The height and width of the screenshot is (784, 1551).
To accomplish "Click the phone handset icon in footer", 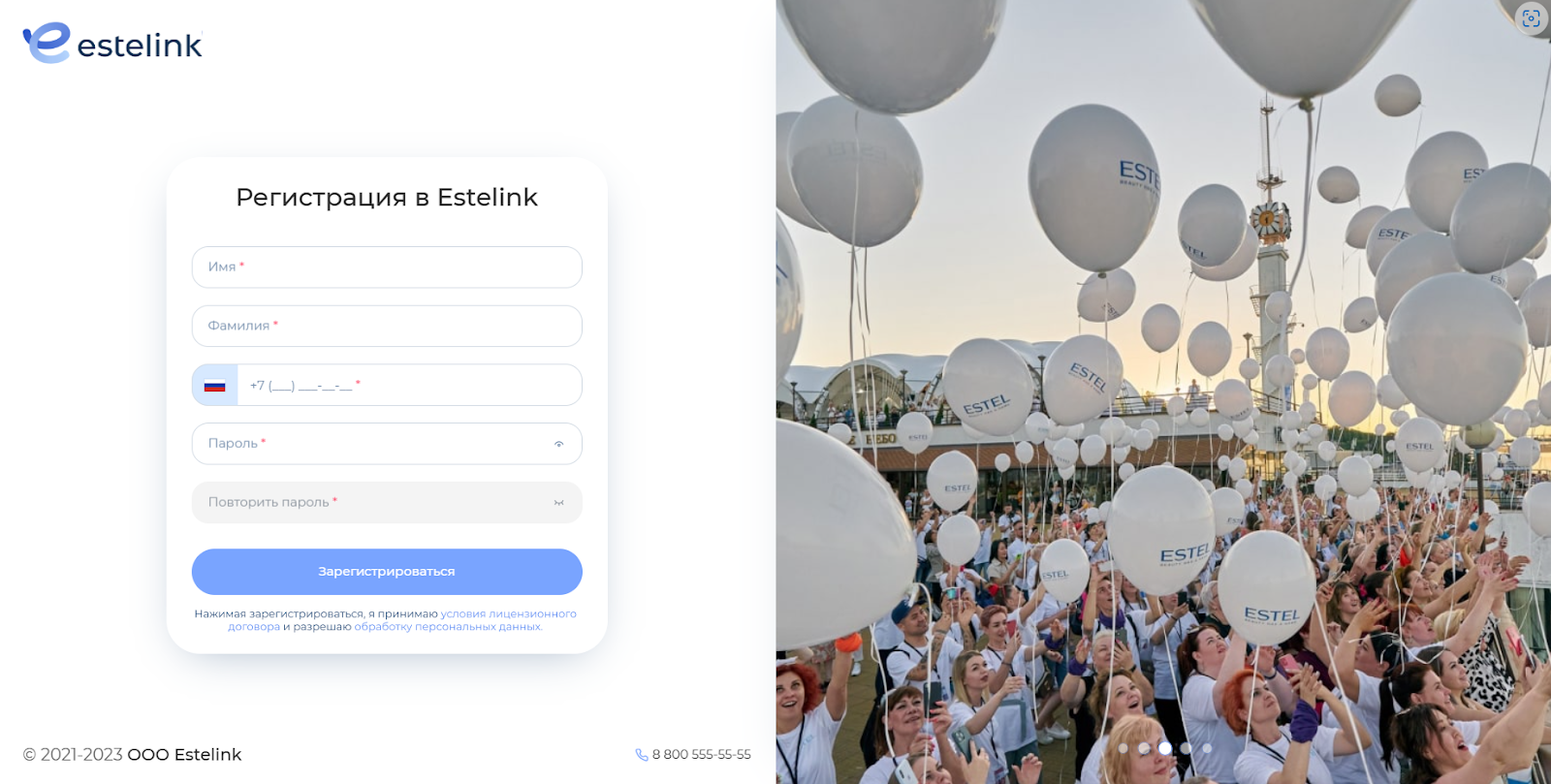I will click(x=642, y=755).
